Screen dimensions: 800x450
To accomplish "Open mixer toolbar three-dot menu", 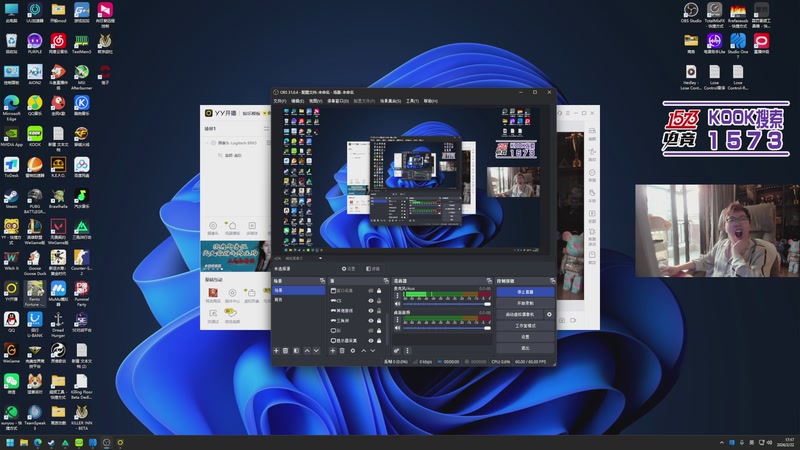I will pos(407,351).
